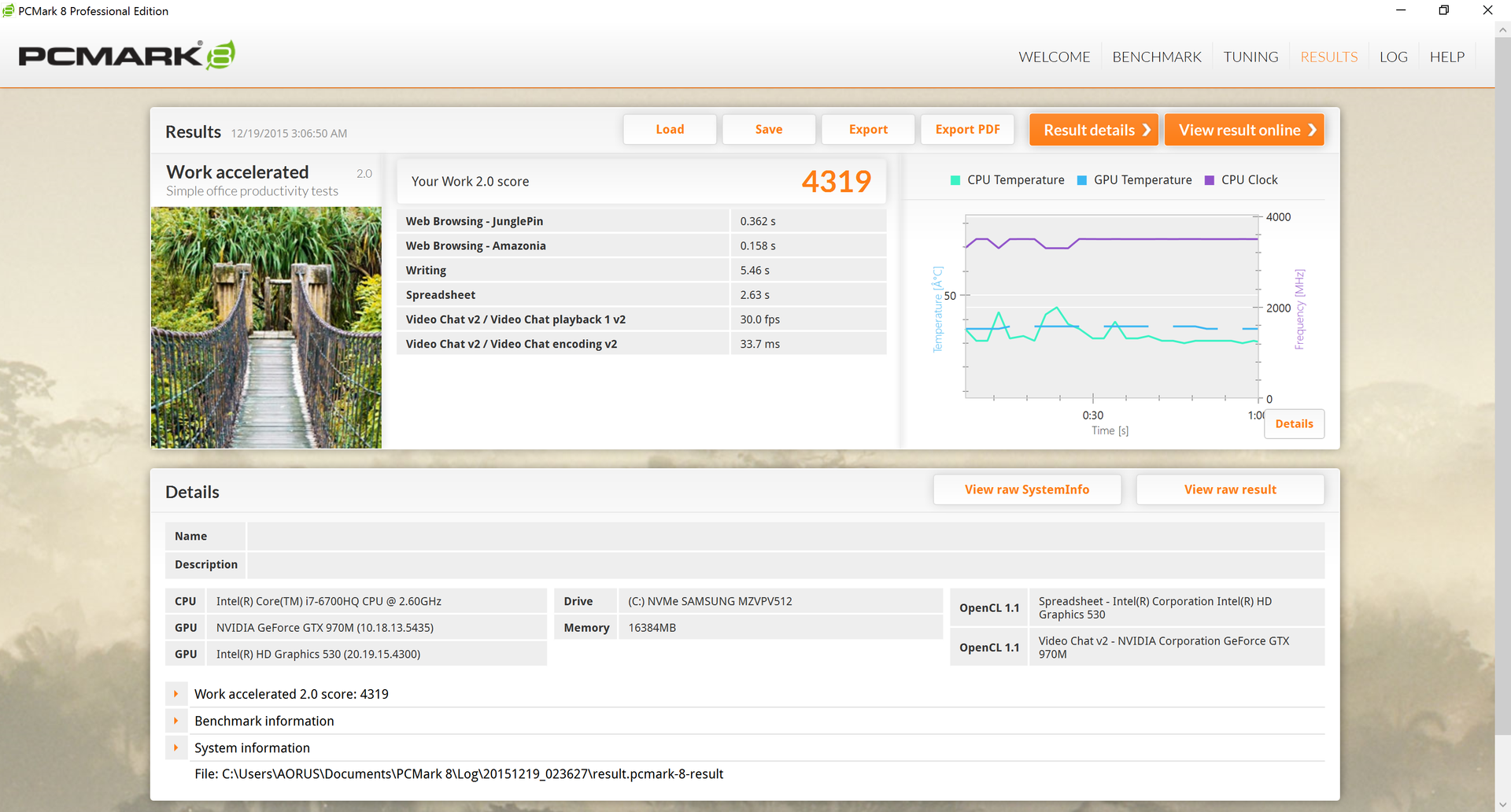Open Result details
This screenshot has height=812, width=1511.
(1094, 130)
